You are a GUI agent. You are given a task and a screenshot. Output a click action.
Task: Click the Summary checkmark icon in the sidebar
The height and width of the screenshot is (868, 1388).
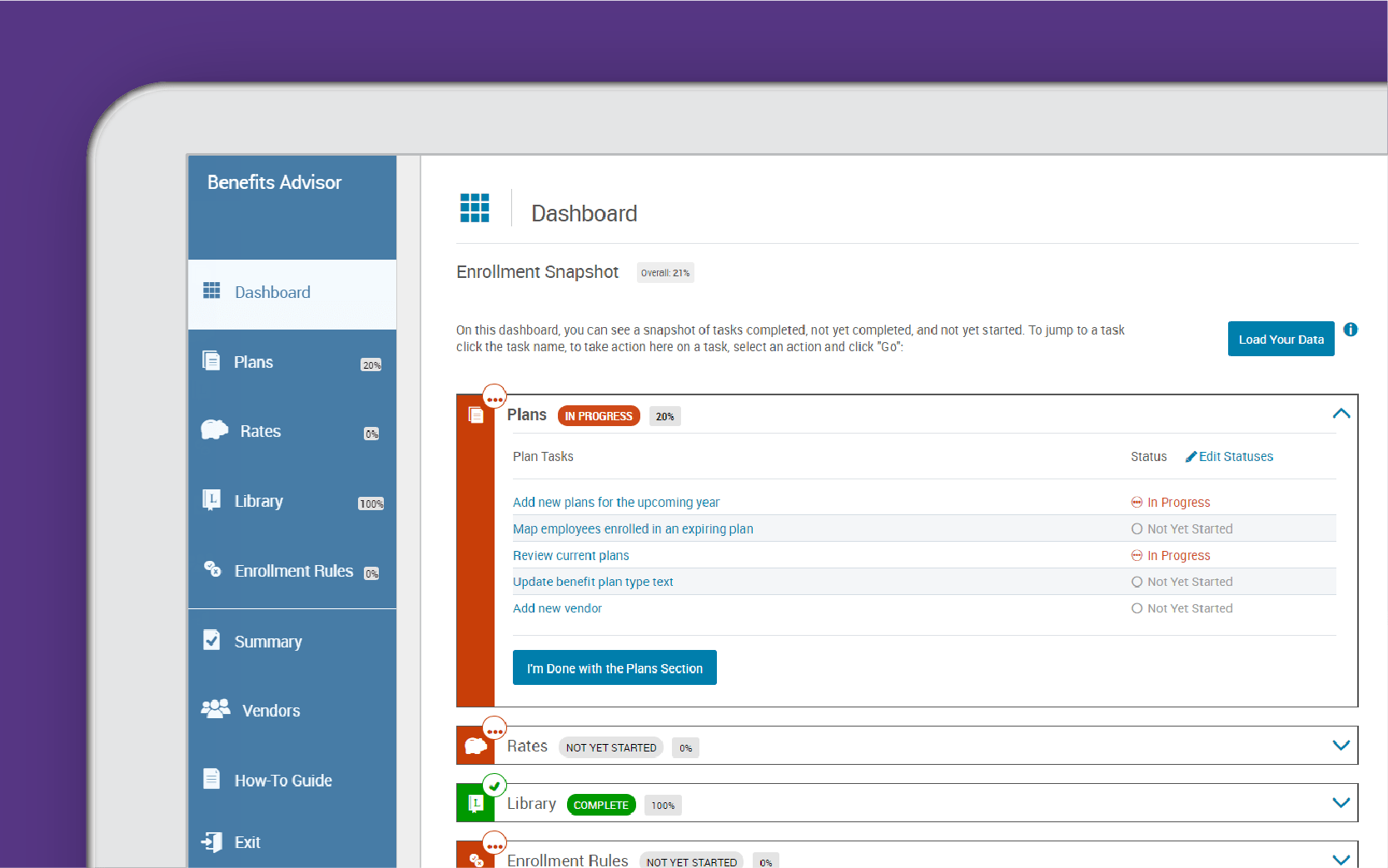[211, 640]
